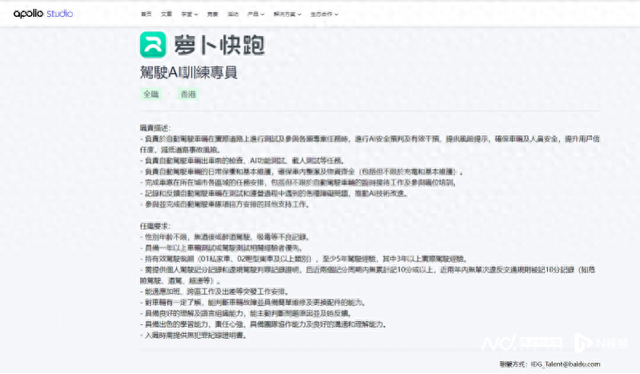The width and height of the screenshot is (640, 374).
Task: Expand the 学堂 dropdown menu
Action: tap(189, 14)
